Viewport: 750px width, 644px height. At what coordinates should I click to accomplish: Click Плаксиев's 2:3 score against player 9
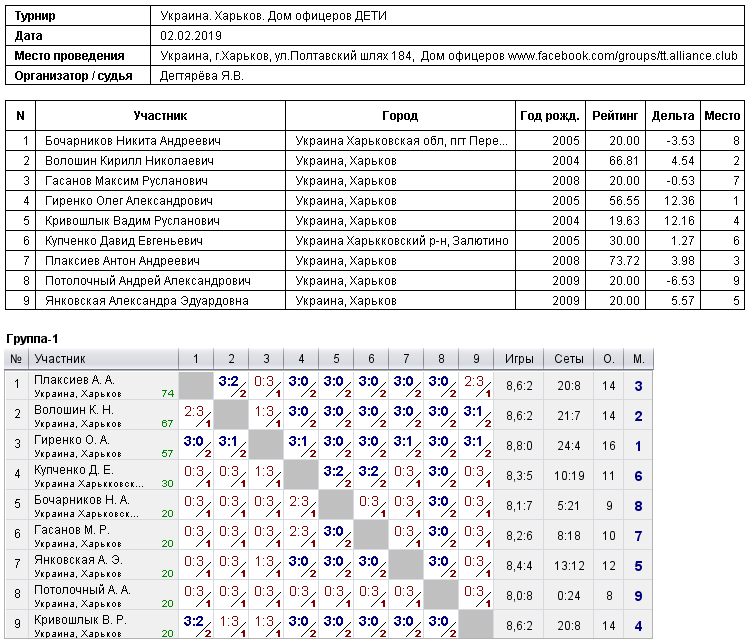[x=474, y=381]
